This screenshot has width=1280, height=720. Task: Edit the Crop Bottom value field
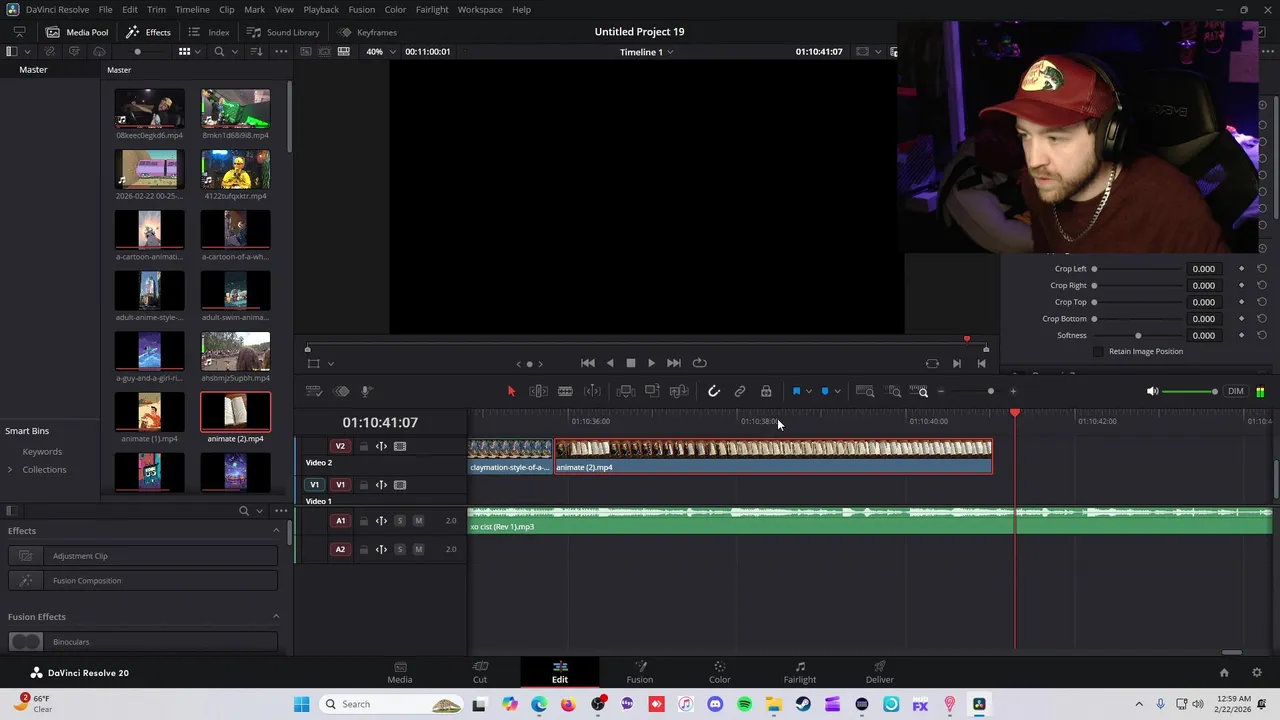point(1204,319)
